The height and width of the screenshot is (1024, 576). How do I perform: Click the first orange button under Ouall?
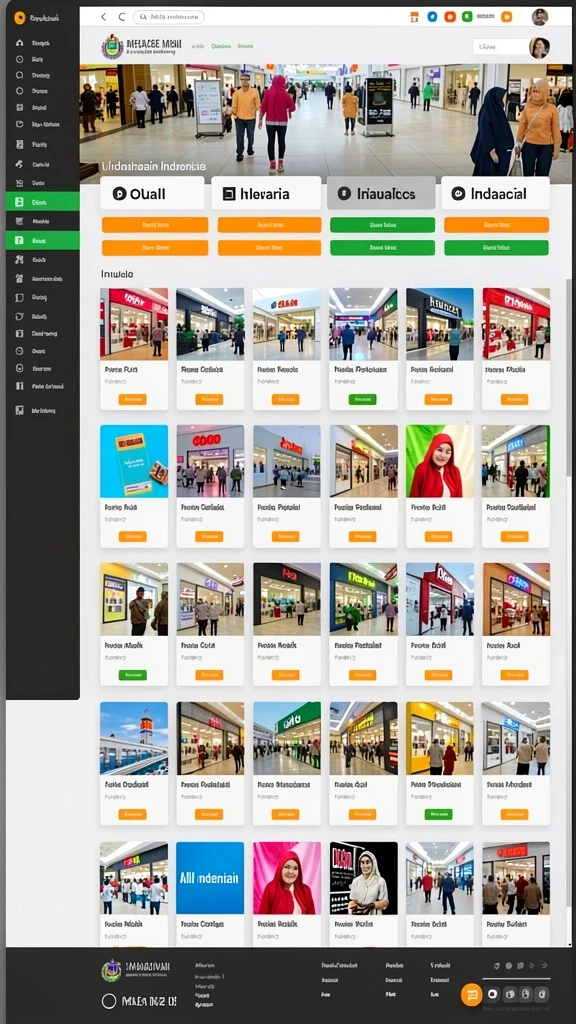coord(155,225)
